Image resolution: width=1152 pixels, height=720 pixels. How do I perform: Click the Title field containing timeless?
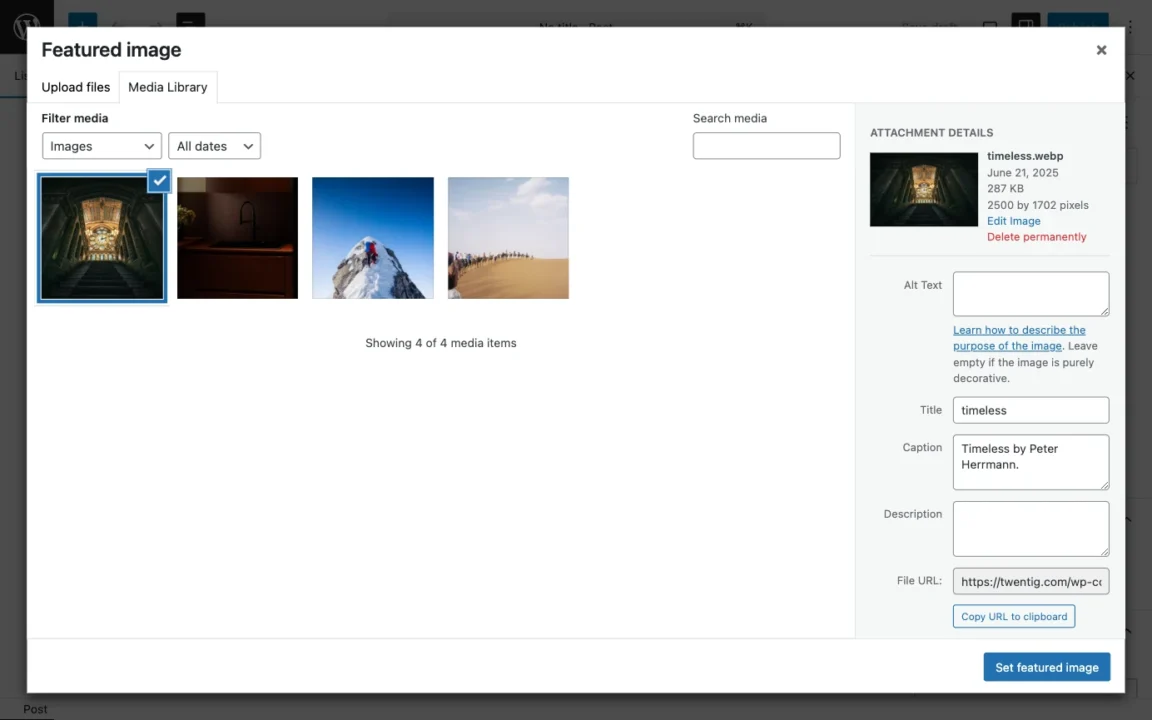point(1031,410)
